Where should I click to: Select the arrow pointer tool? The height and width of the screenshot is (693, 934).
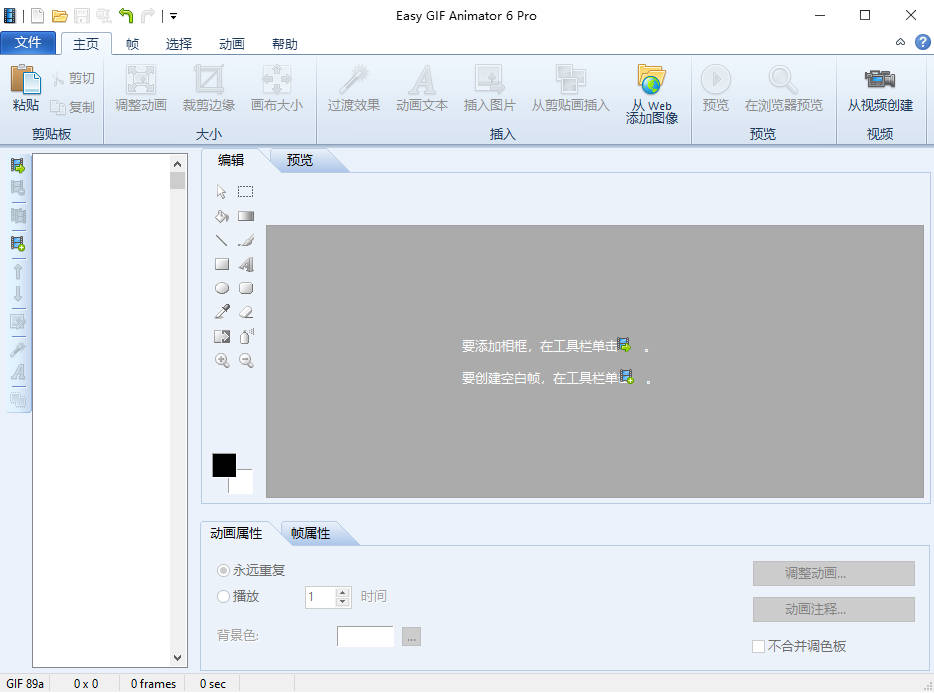222,192
